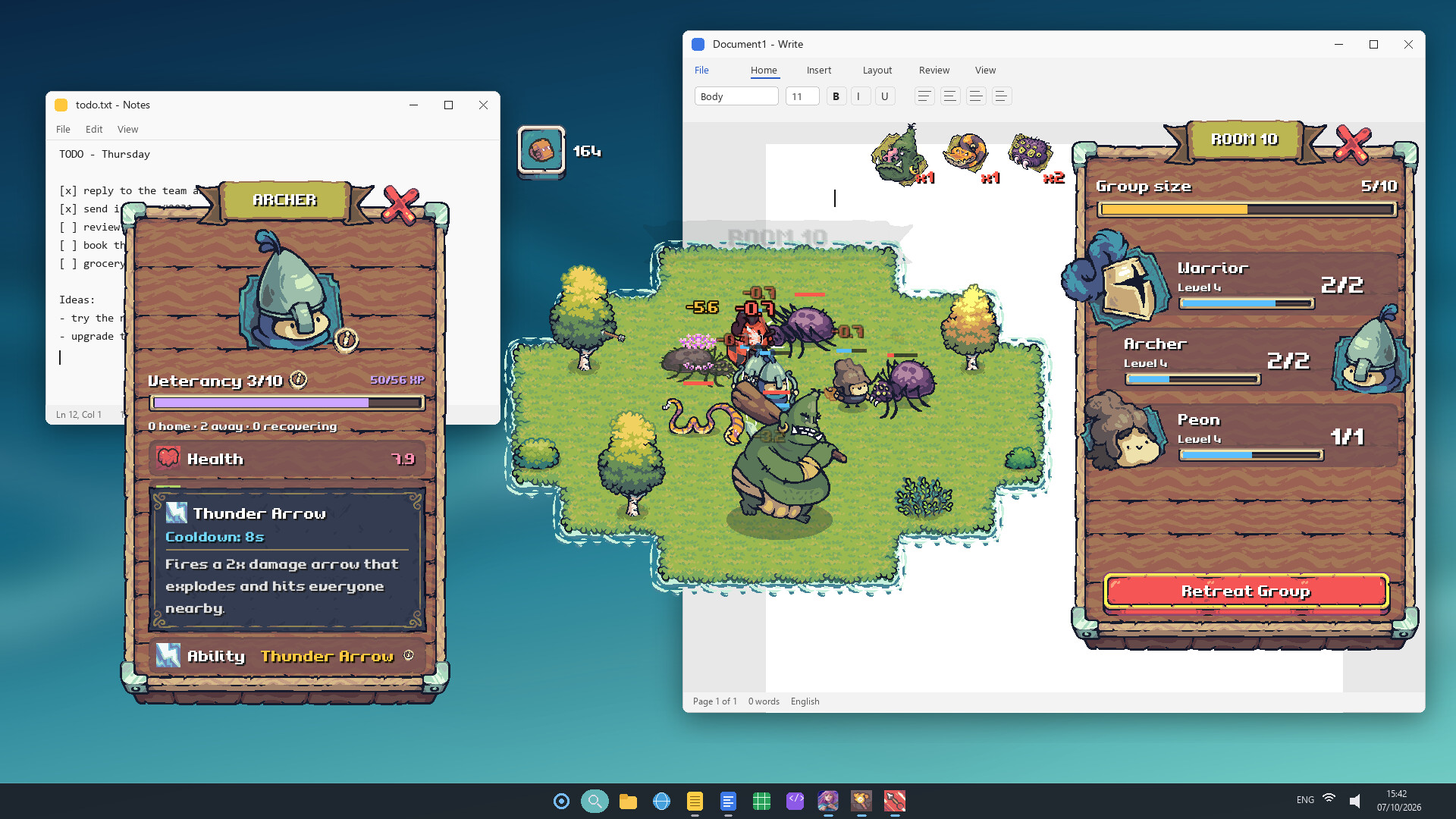
Task: Click the Ability Thunder Arrow row
Action: click(287, 655)
